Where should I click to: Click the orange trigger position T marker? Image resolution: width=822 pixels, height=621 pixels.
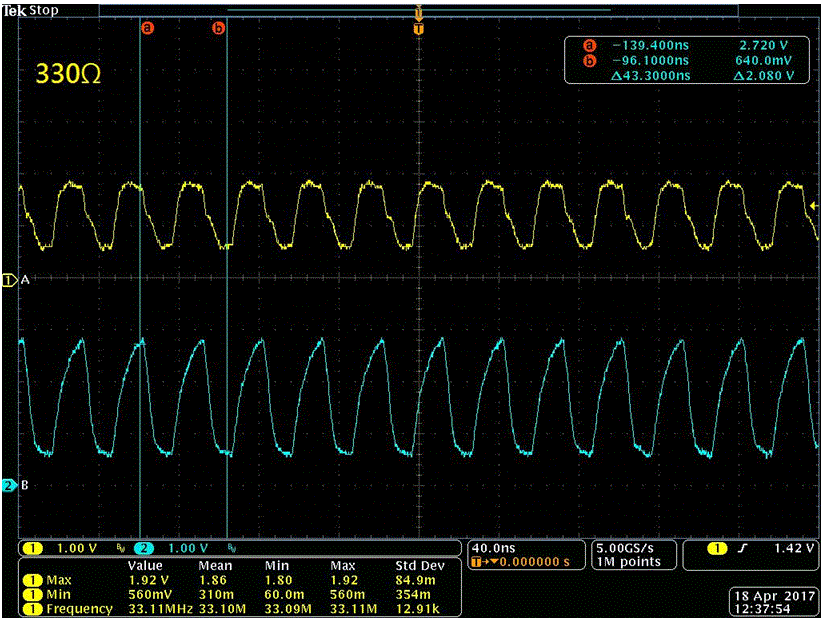[x=418, y=29]
